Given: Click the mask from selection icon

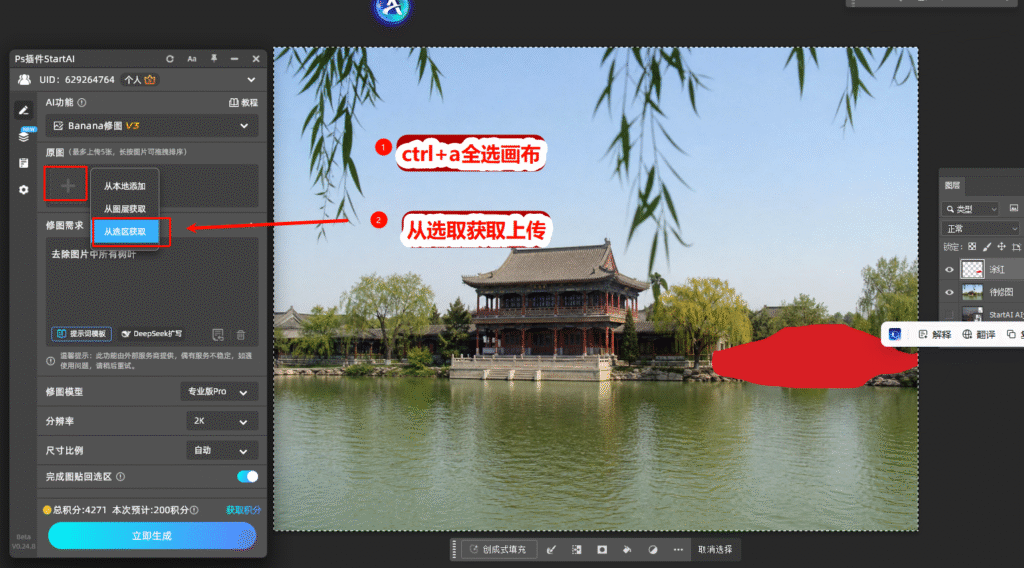Looking at the screenshot, I should click(602, 550).
